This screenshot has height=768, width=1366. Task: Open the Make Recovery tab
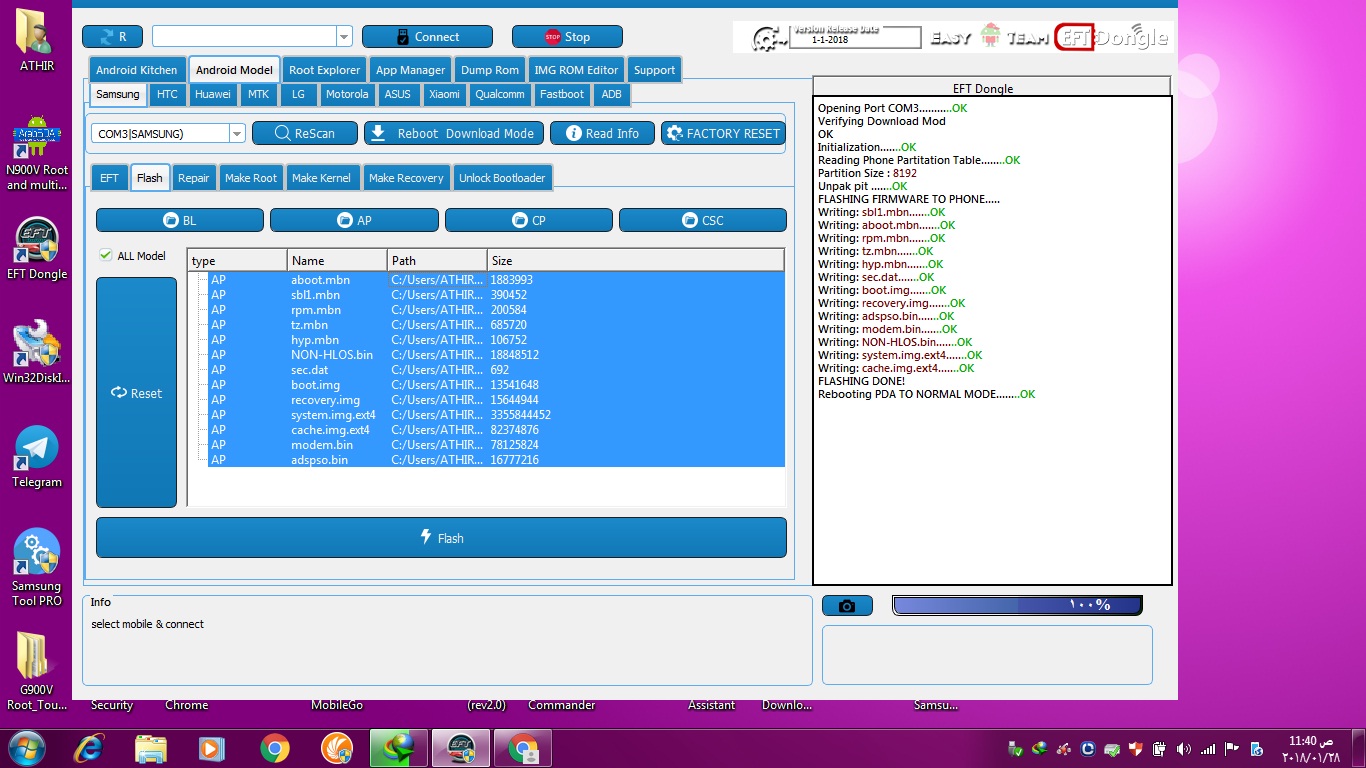pos(406,178)
